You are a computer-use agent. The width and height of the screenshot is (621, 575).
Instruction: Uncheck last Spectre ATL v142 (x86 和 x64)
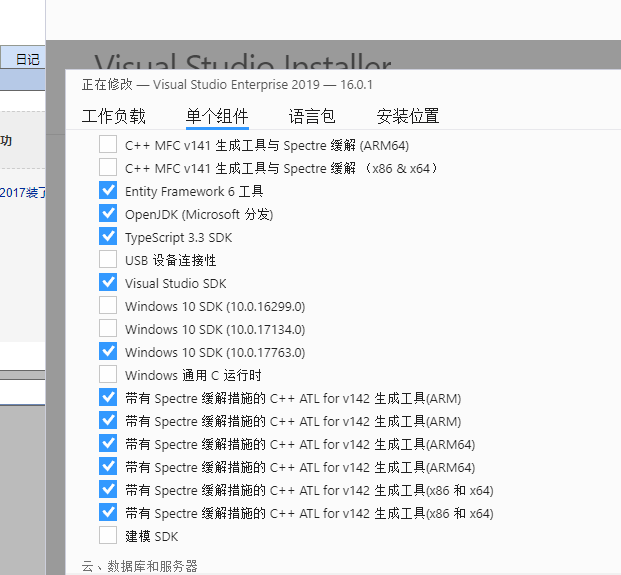tap(108, 512)
